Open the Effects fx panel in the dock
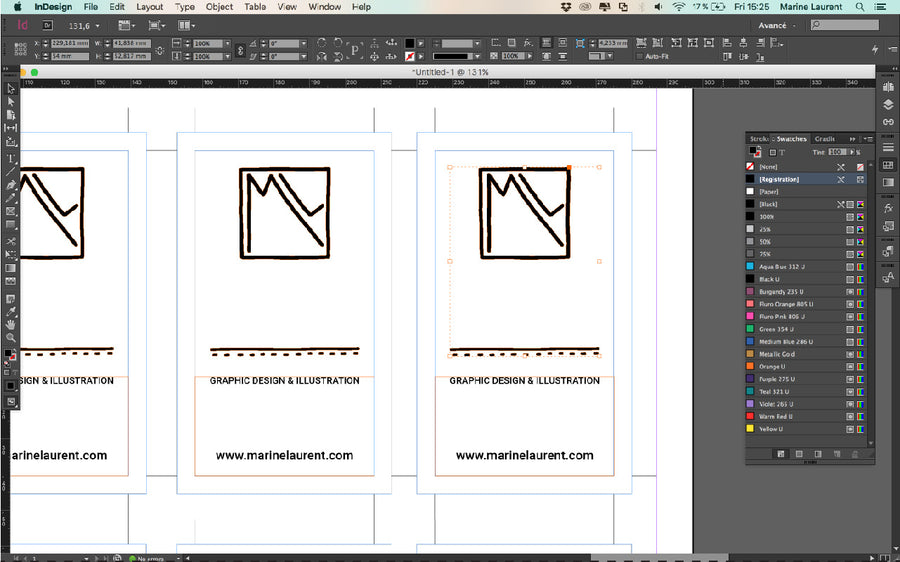 (x=888, y=208)
